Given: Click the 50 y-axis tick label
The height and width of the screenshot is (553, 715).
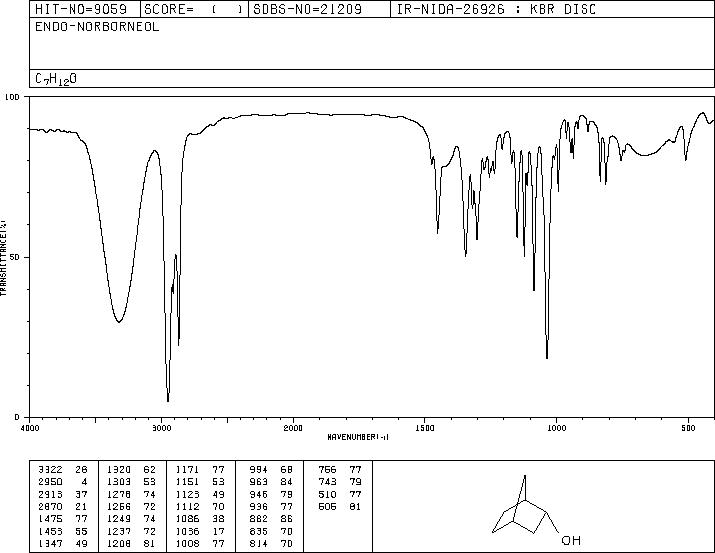Looking at the screenshot, I should 15,257.
